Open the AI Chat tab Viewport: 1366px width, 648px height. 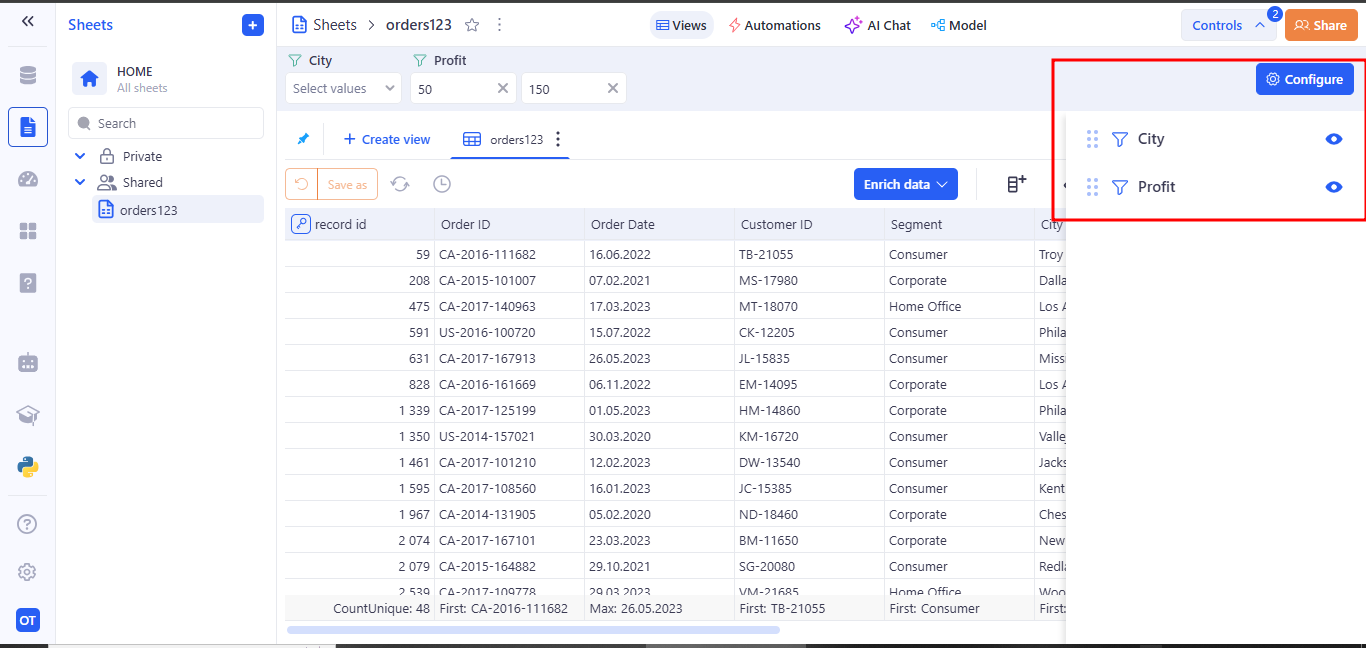[878, 25]
